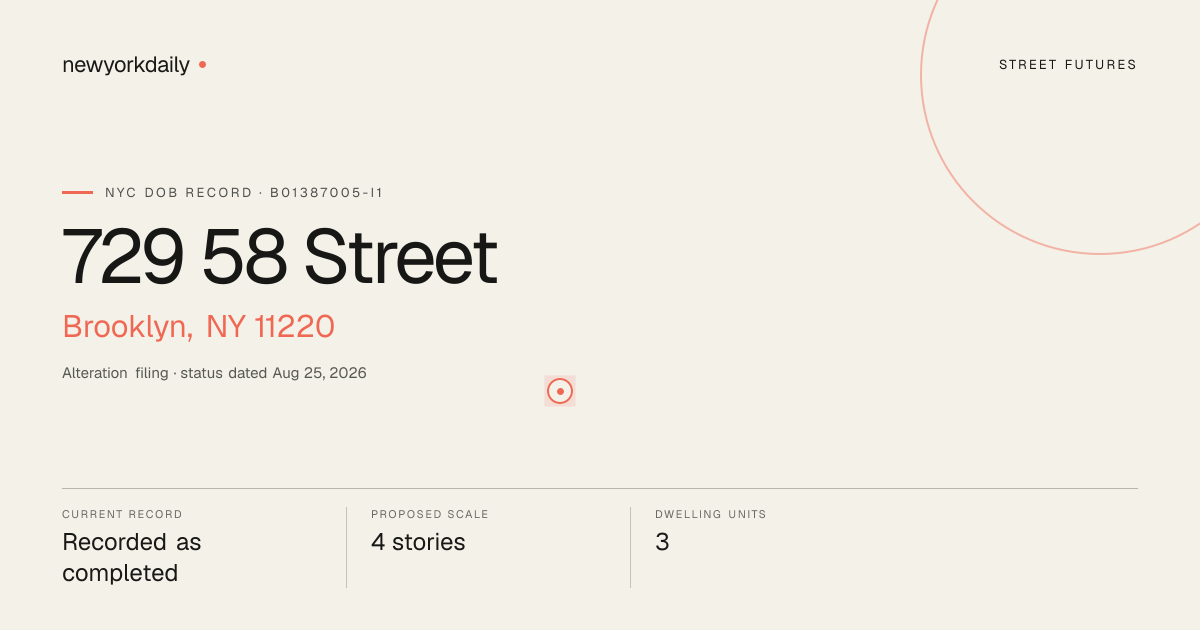Select the dwelling units count 3
The height and width of the screenshot is (630, 1200).
662,542
